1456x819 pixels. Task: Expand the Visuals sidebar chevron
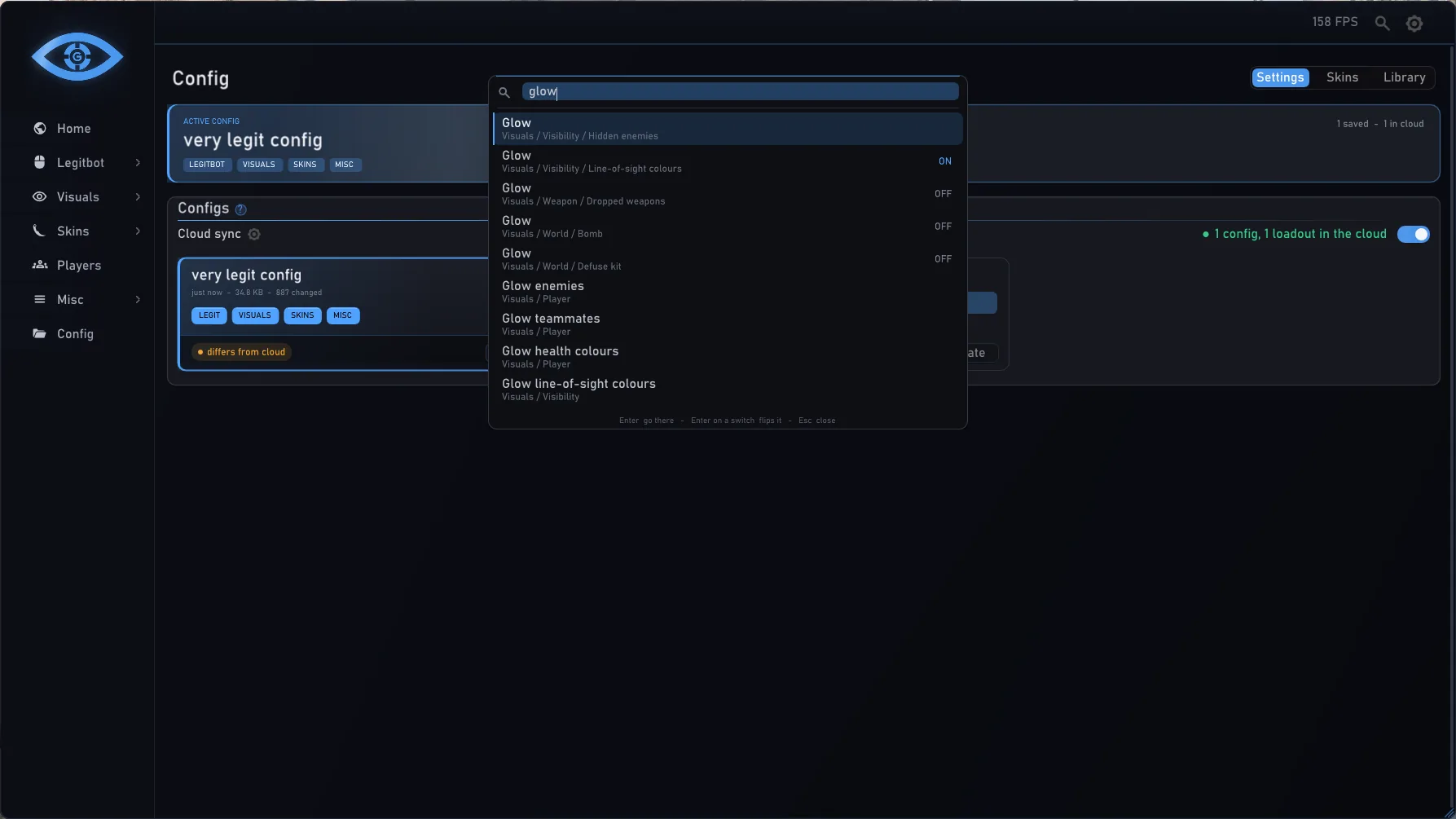[138, 196]
